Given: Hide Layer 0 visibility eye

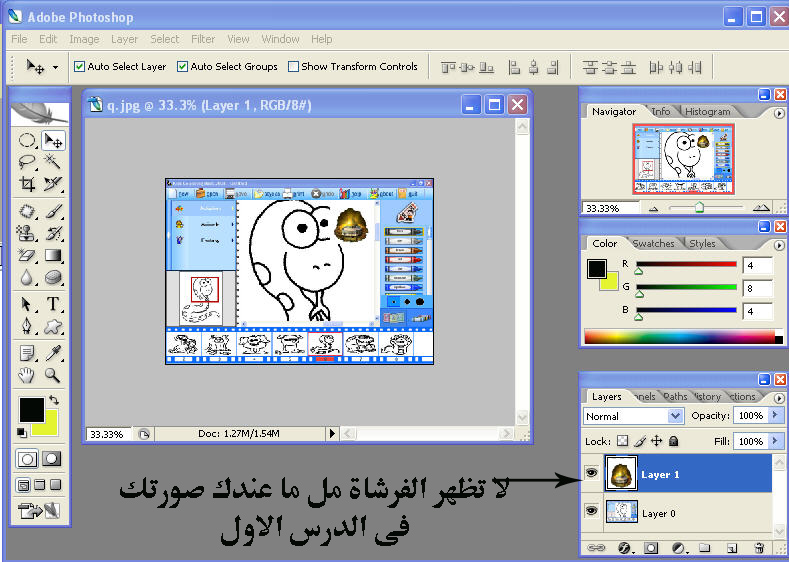Looking at the screenshot, I should pyautogui.click(x=591, y=511).
